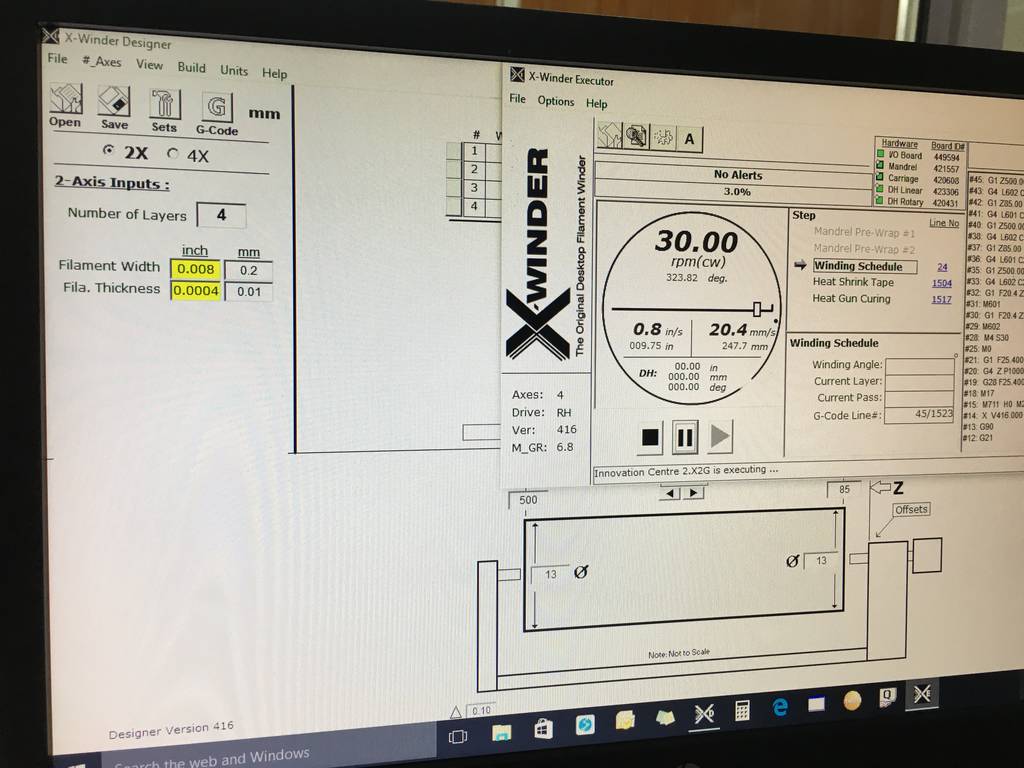
Task: Select the 2X axis option
Action: tap(125, 152)
